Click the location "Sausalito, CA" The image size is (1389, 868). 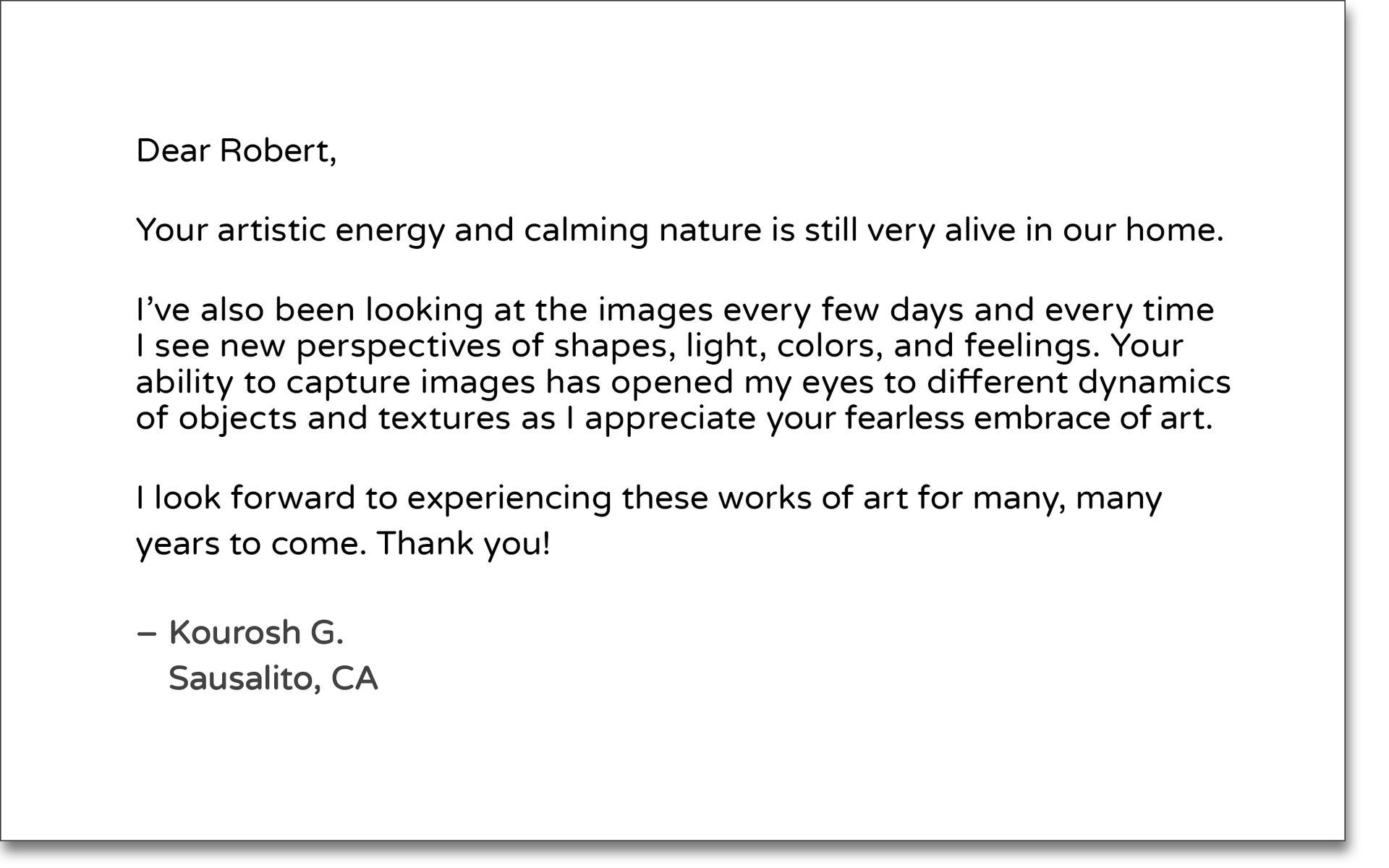click(273, 678)
